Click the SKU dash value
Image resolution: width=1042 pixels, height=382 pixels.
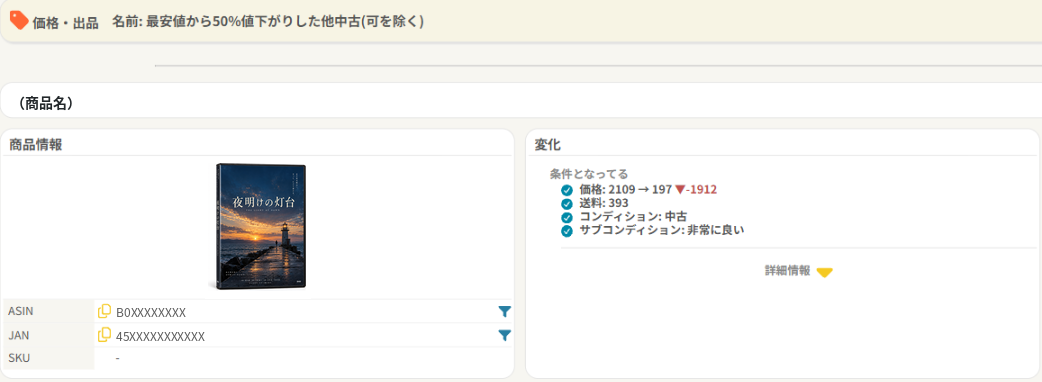(x=118, y=358)
